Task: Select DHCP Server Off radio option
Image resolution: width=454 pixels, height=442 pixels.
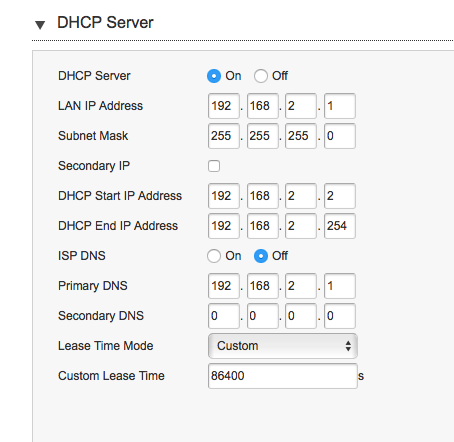Action: (x=260, y=76)
